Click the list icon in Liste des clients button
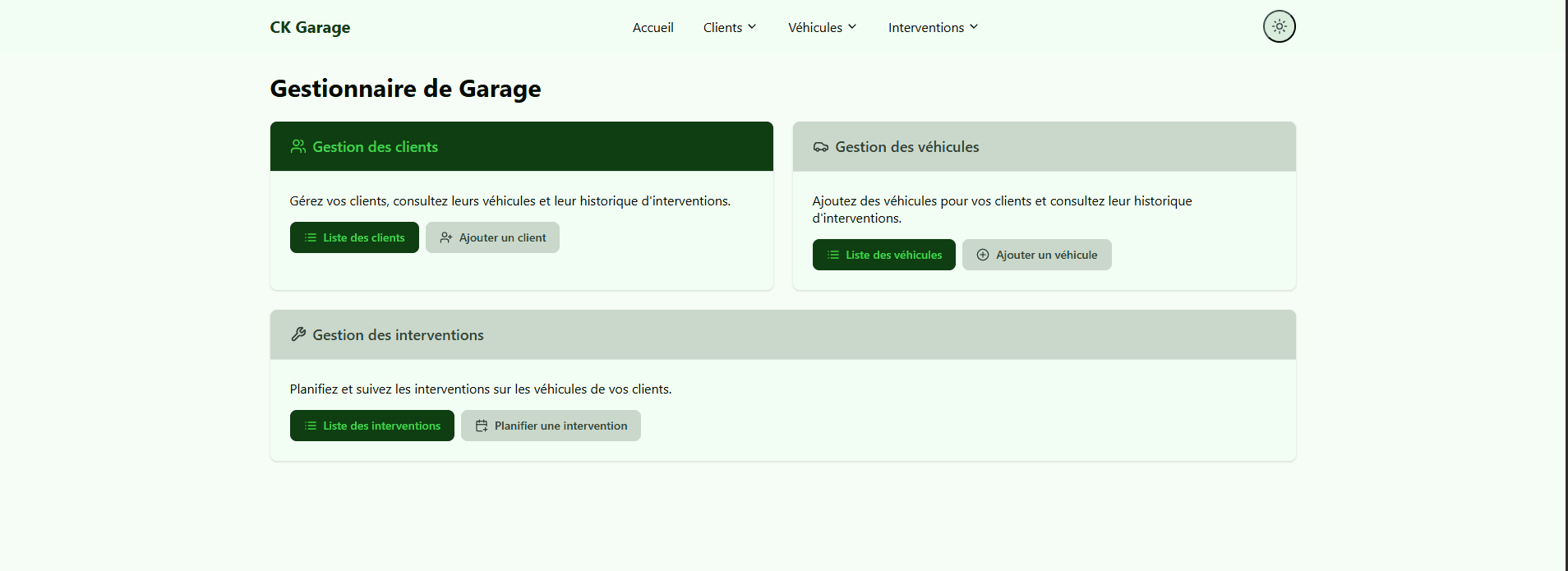This screenshot has width=1568, height=571. [311, 237]
